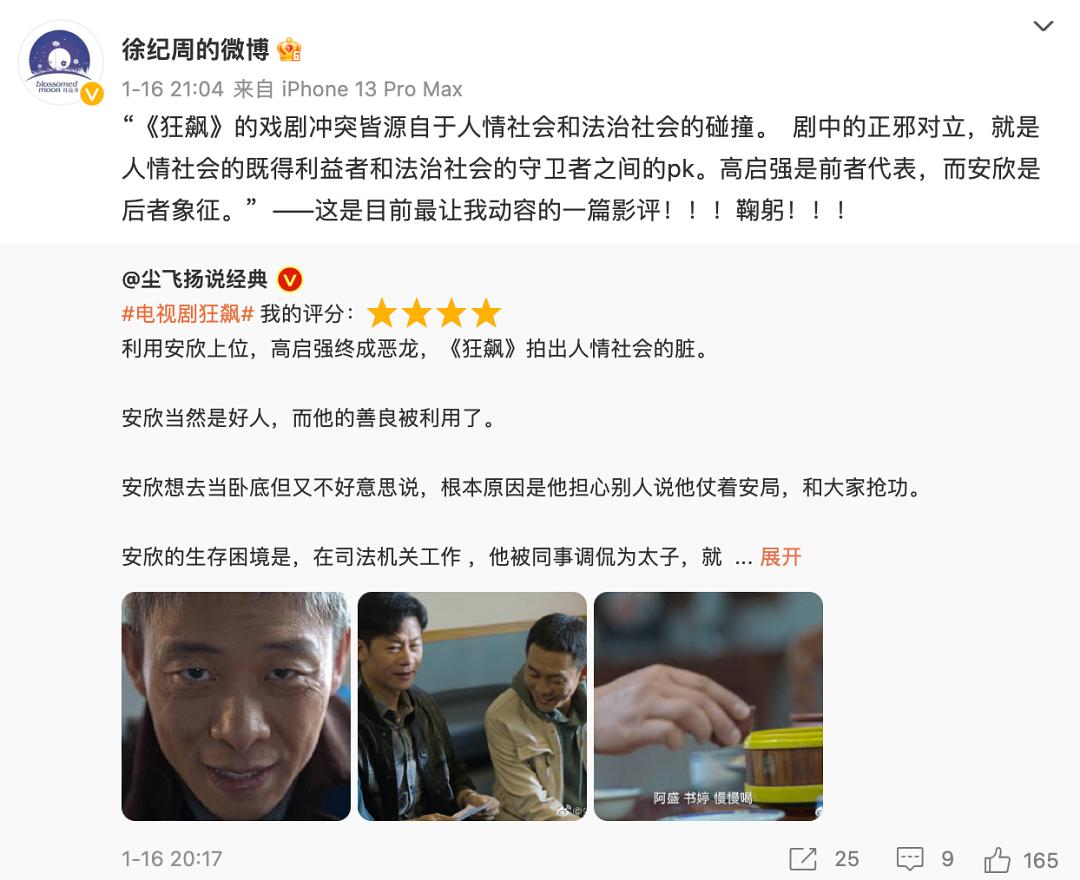The width and height of the screenshot is (1080, 880).
Task: Like the post with thumbs-up icon
Action: point(997,859)
